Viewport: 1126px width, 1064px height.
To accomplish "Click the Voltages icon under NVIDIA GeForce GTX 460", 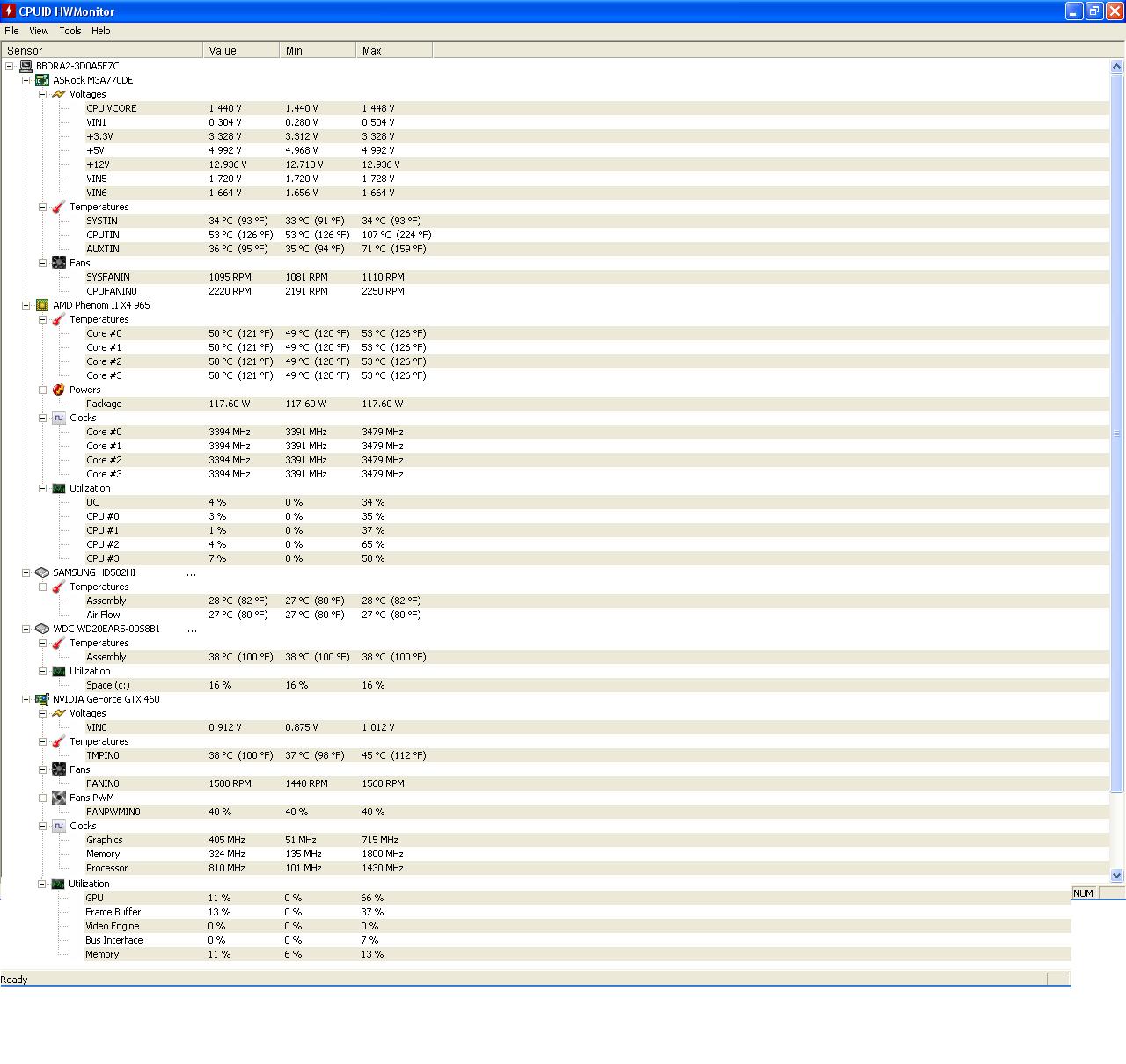I will [x=59, y=713].
